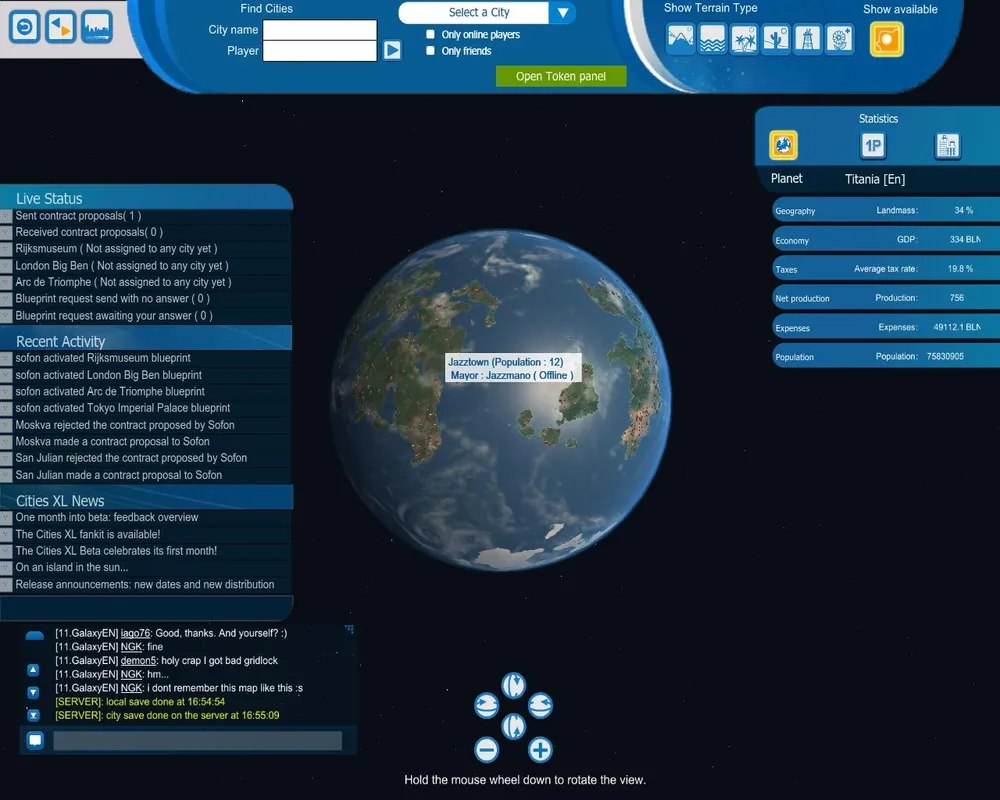Viewport: 1000px width, 800px height.
Task: Toggle checkbox beside London Big Ben not assigned
Action: click(x=6, y=266)
